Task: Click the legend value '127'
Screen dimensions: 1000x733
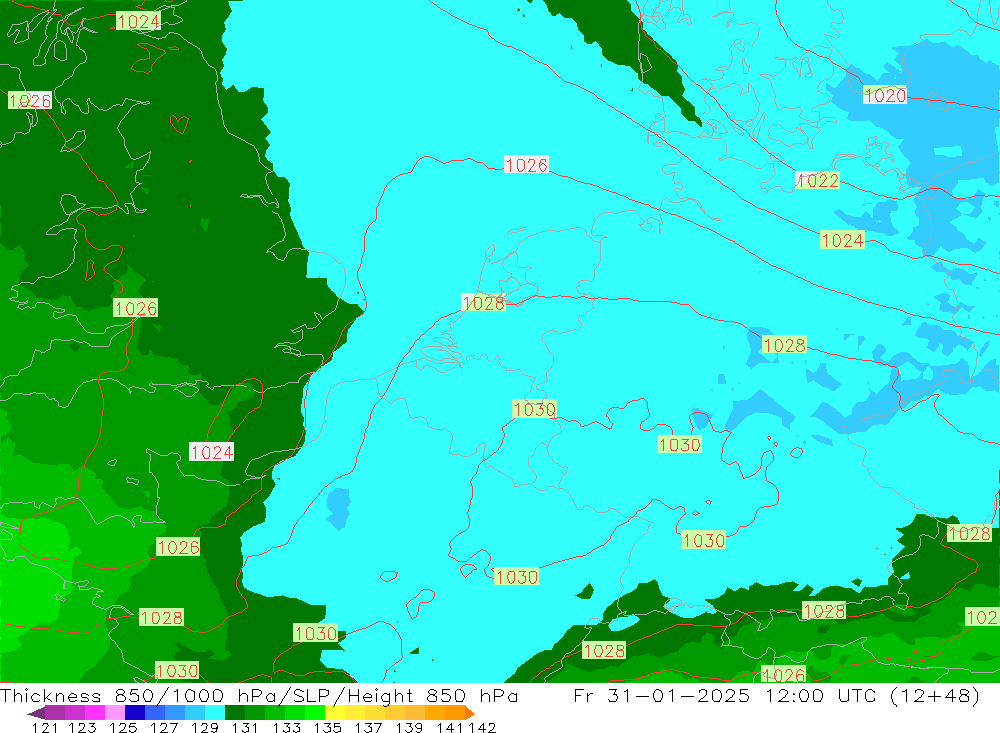Action: (164, 727)
